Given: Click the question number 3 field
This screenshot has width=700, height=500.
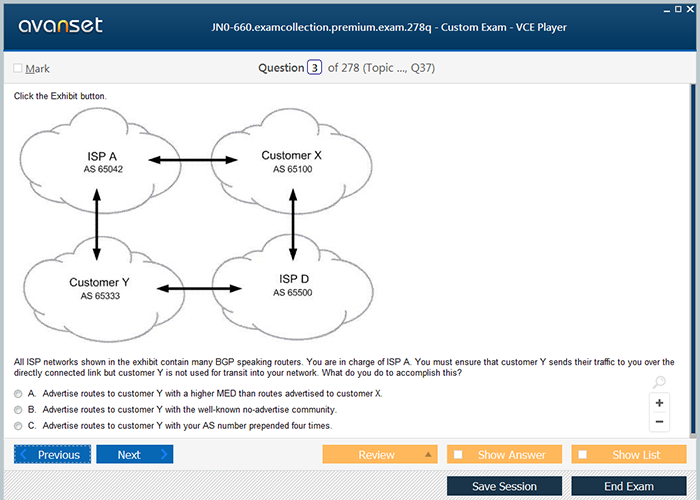Looking at the screenshot, I should point(314,68).
